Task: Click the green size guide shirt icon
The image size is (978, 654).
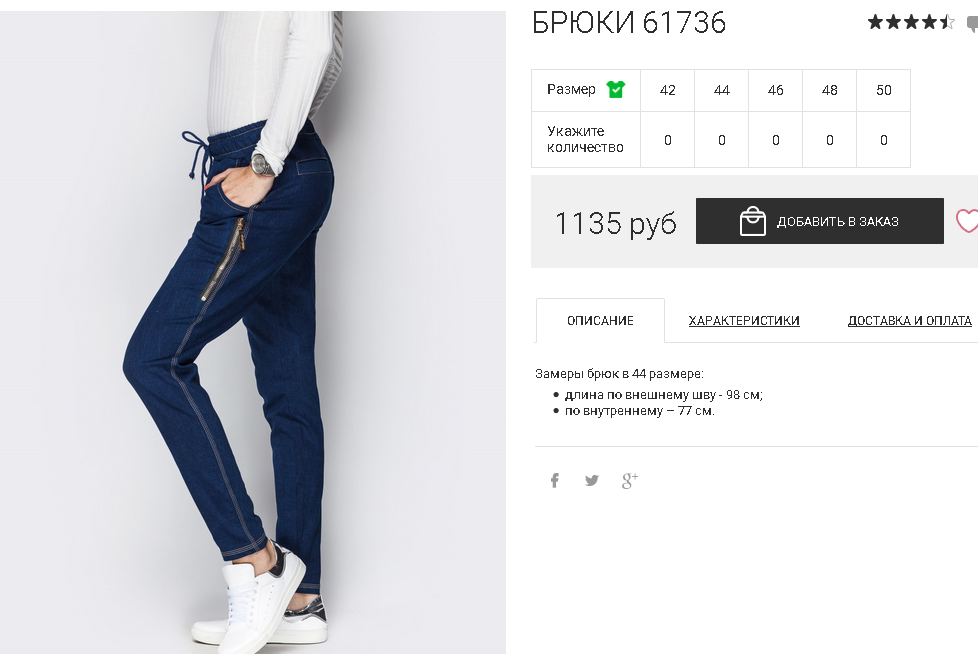Action: tap(616, 90)
